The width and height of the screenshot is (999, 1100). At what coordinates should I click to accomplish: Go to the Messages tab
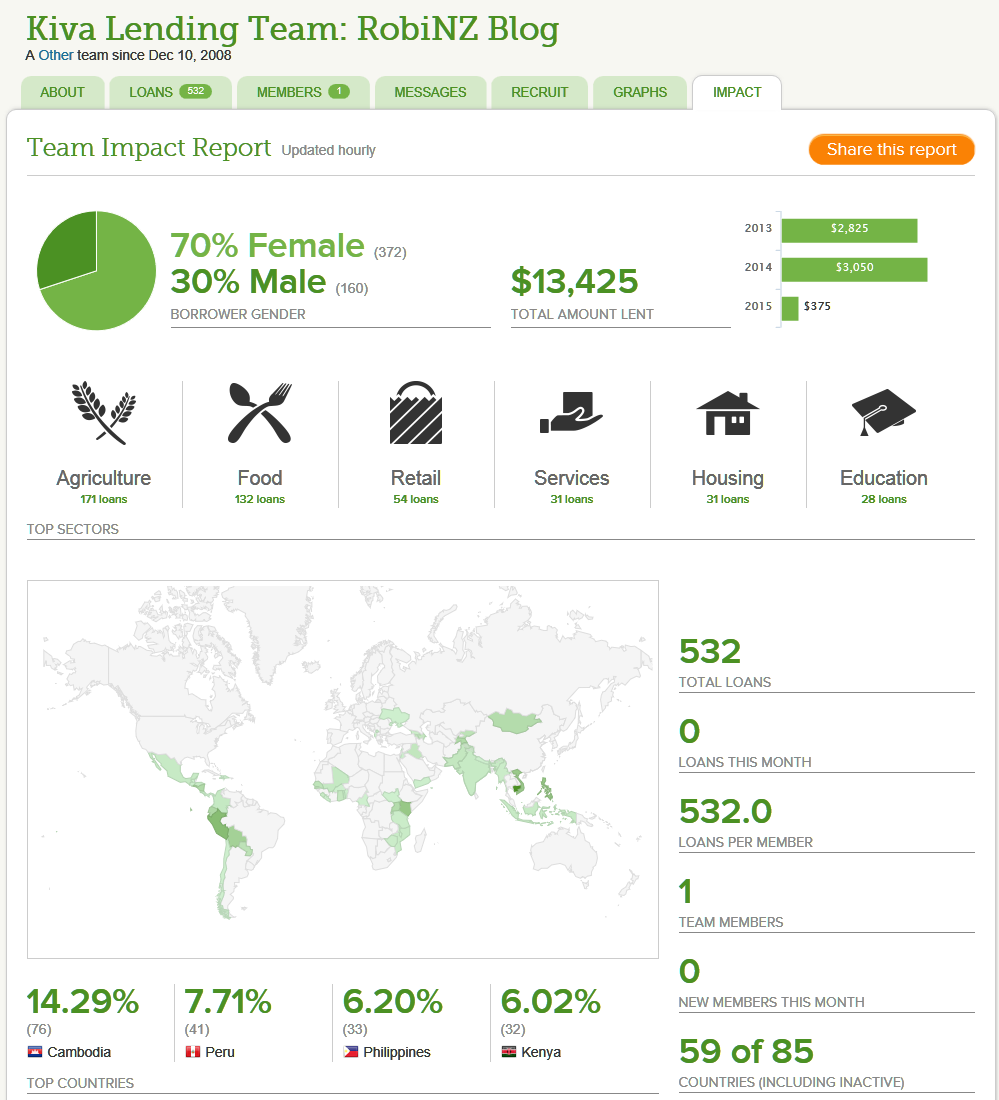click(x=430, y=92)
